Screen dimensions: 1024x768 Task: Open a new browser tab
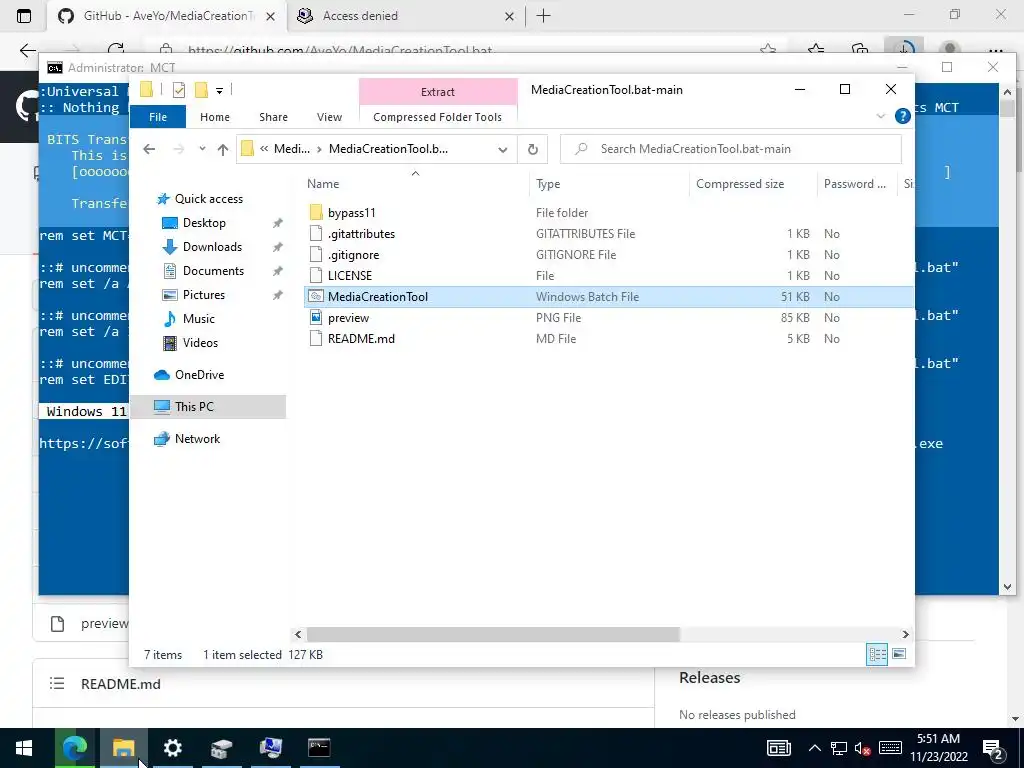(x=543, y=16)
